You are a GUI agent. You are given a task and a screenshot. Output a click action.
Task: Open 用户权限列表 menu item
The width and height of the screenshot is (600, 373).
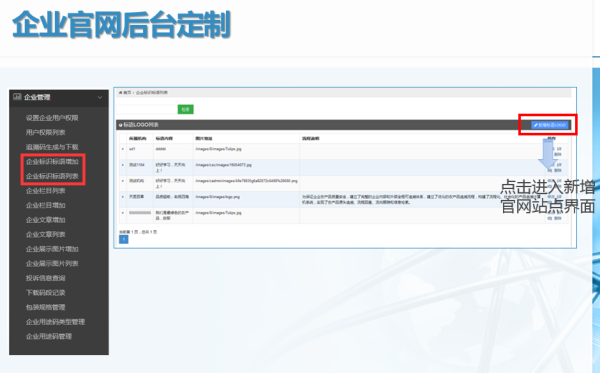46,132
